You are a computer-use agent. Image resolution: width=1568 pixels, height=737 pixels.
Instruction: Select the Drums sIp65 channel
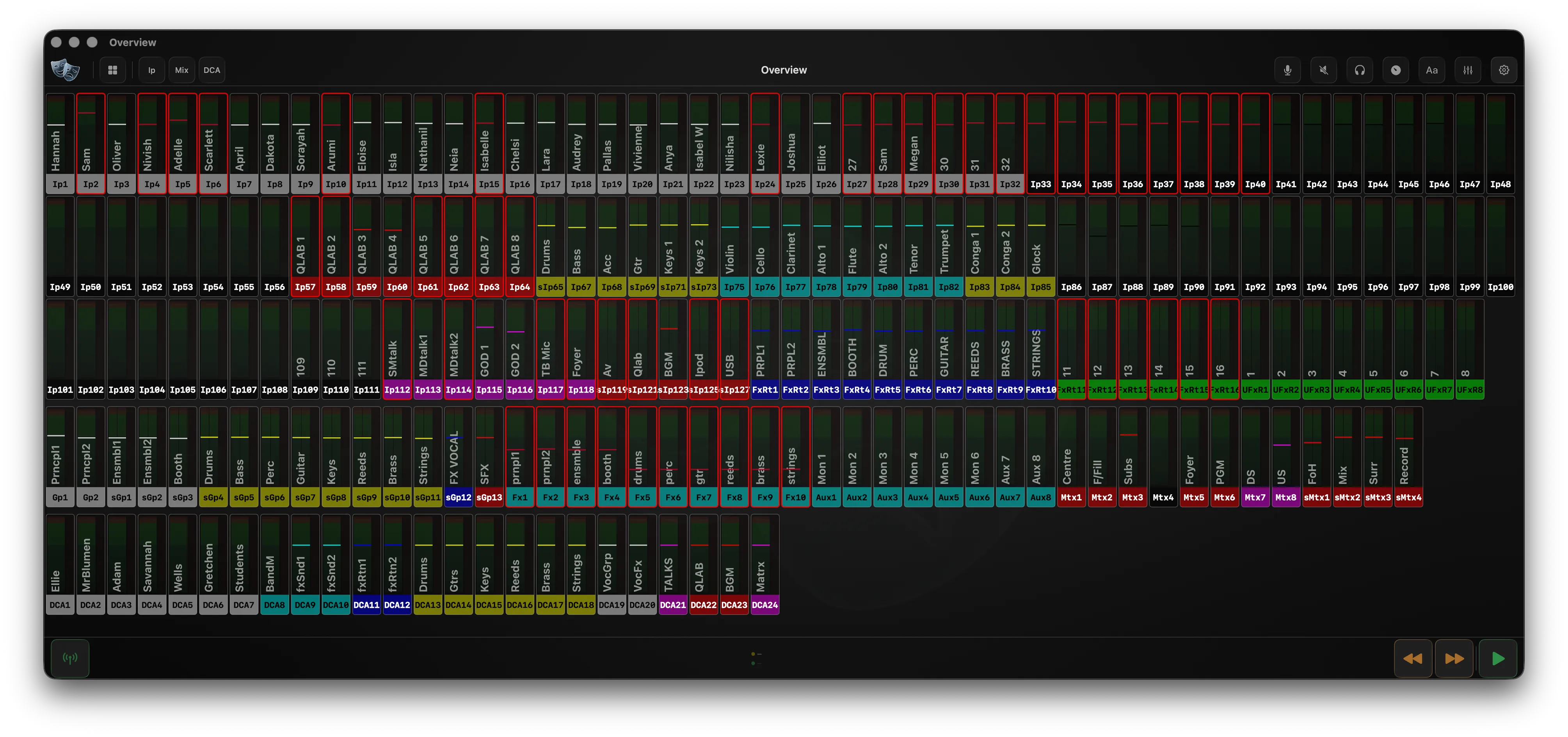click(x=550, y=246)
